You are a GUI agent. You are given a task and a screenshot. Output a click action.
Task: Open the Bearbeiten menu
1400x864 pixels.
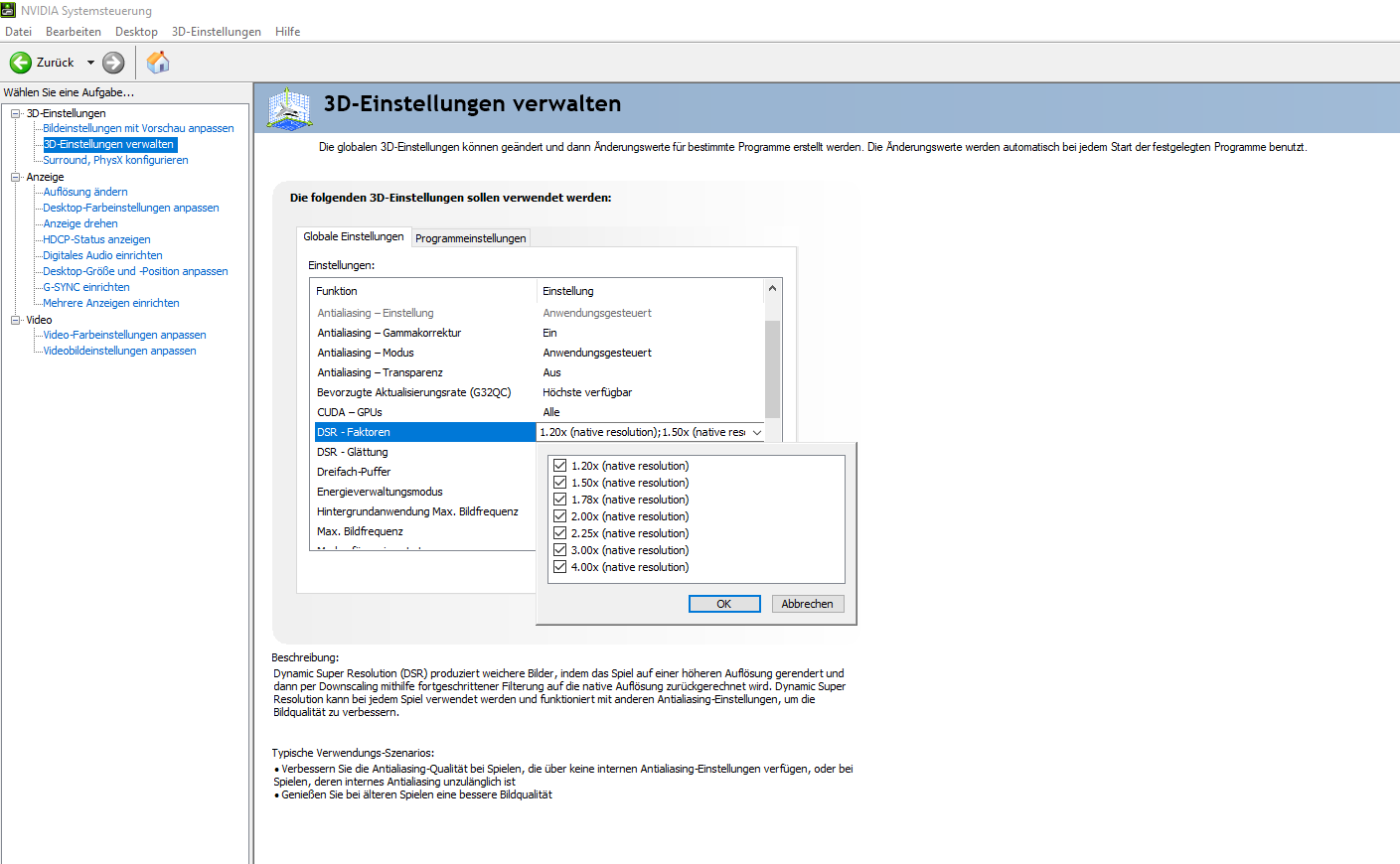74,32
